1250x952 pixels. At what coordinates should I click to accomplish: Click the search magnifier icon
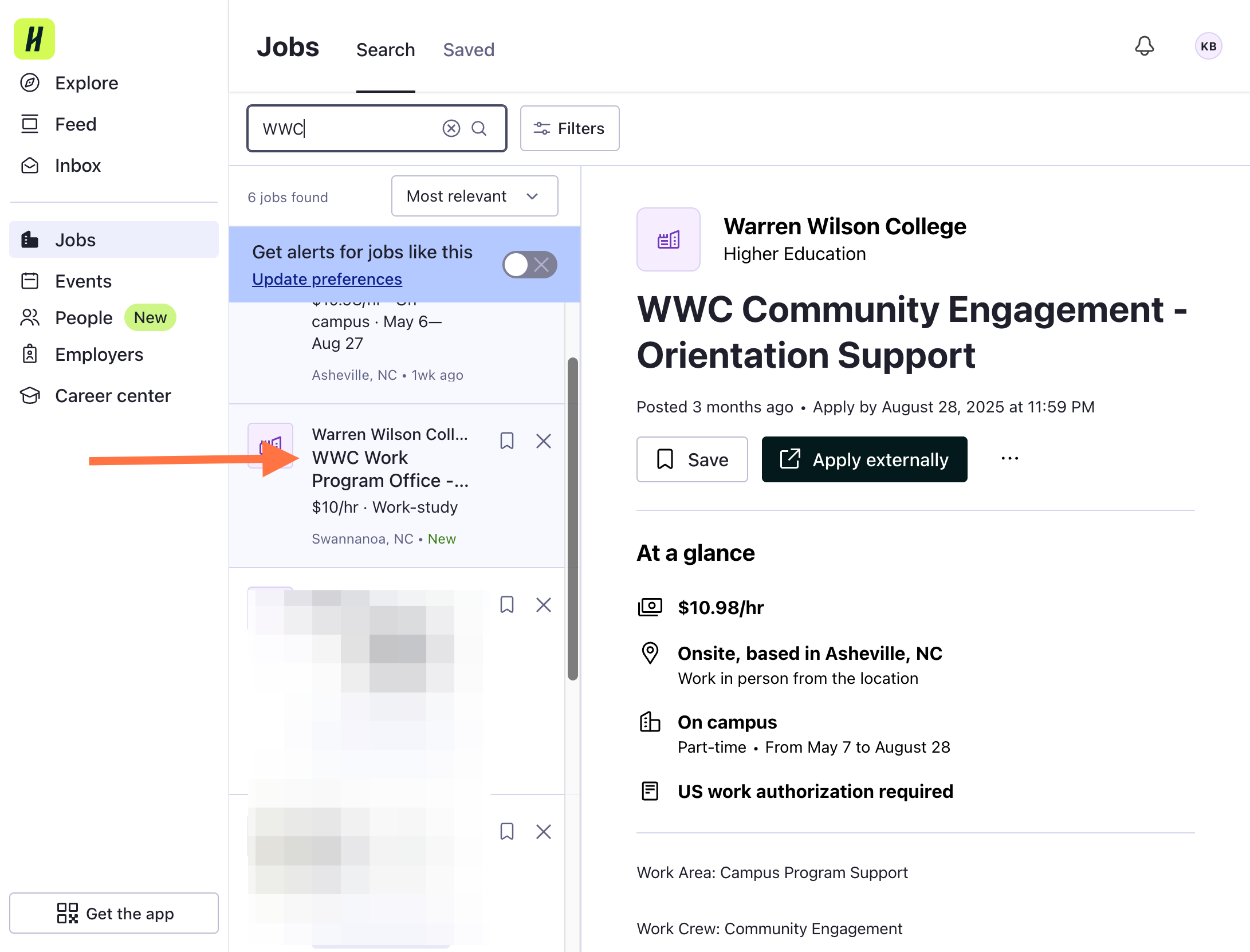coord(479,128)
